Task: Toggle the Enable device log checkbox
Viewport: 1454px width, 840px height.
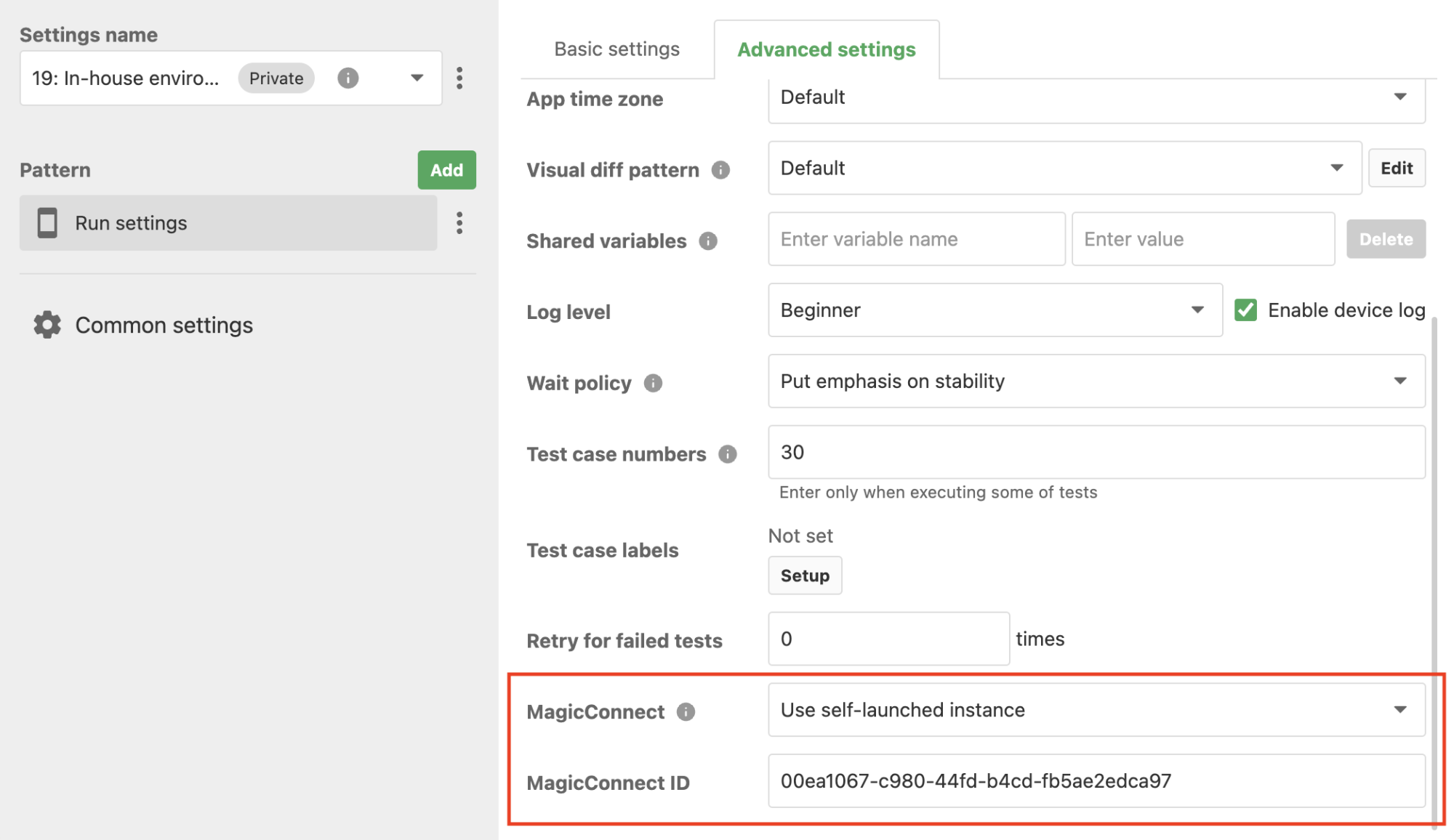Action: click(1246, 310)
